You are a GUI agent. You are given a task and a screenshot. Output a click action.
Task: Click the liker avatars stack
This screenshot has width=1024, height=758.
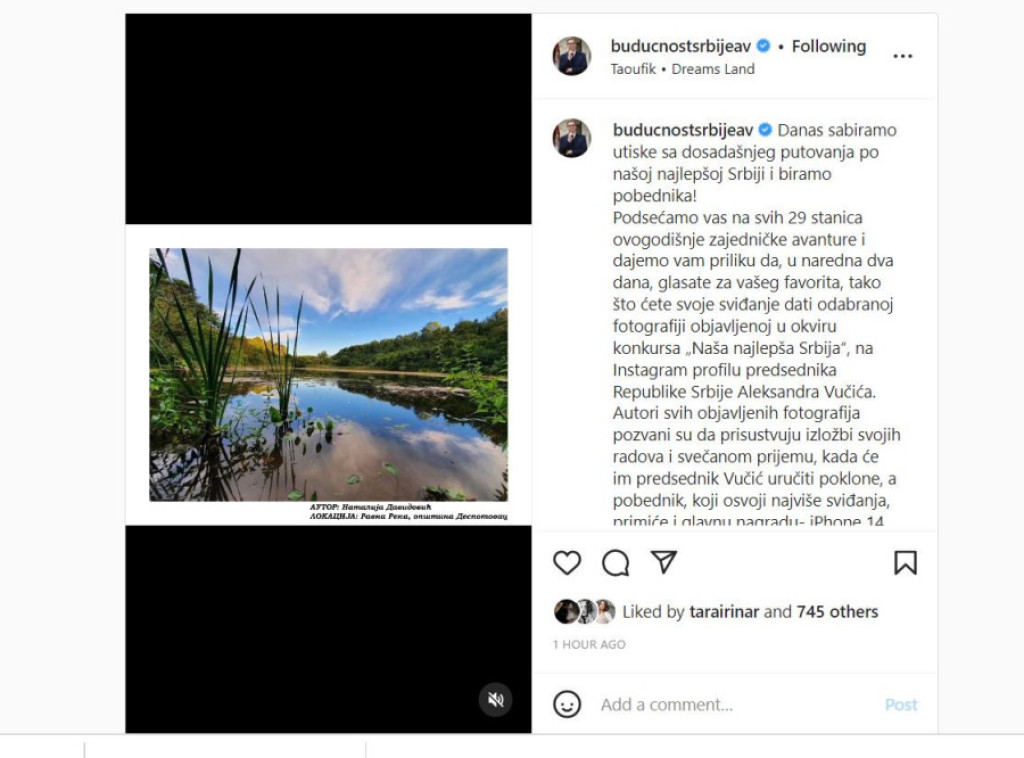pyautogui.click(x=583, y=611)
